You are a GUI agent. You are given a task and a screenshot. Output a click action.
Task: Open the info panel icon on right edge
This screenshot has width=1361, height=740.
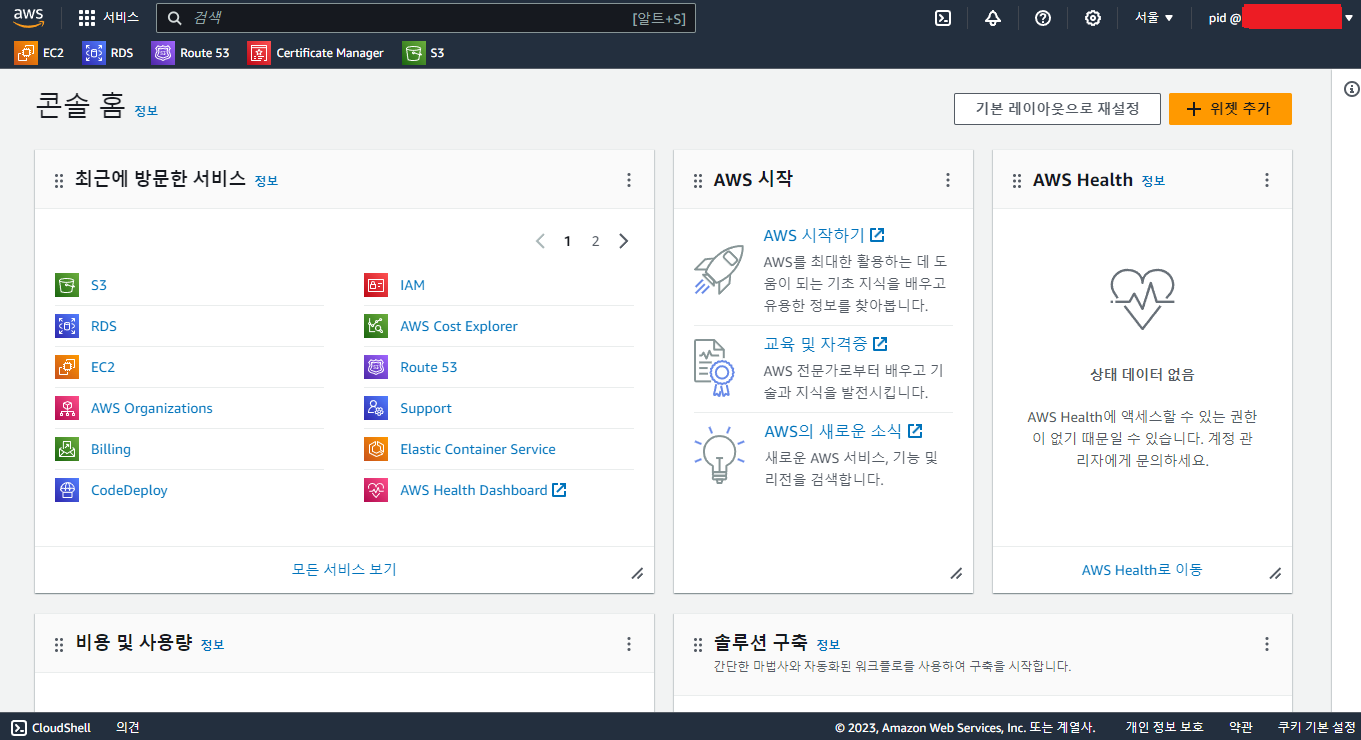pos(1352,89)
